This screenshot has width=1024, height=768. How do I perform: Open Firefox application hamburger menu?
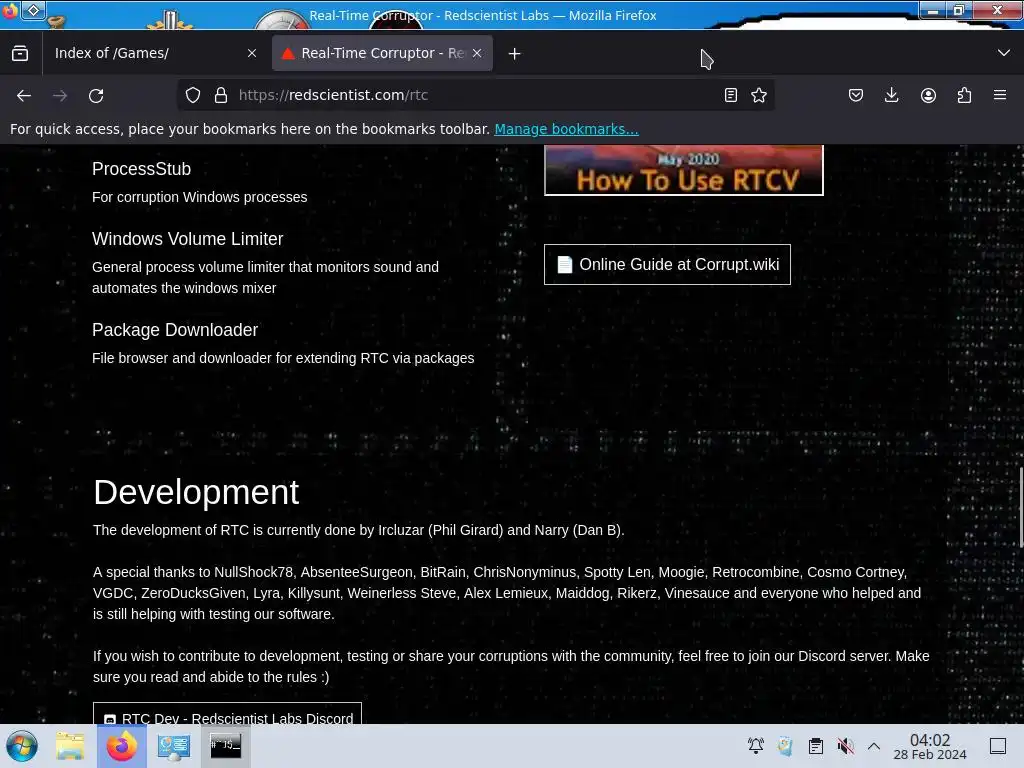coord(1000,95)
